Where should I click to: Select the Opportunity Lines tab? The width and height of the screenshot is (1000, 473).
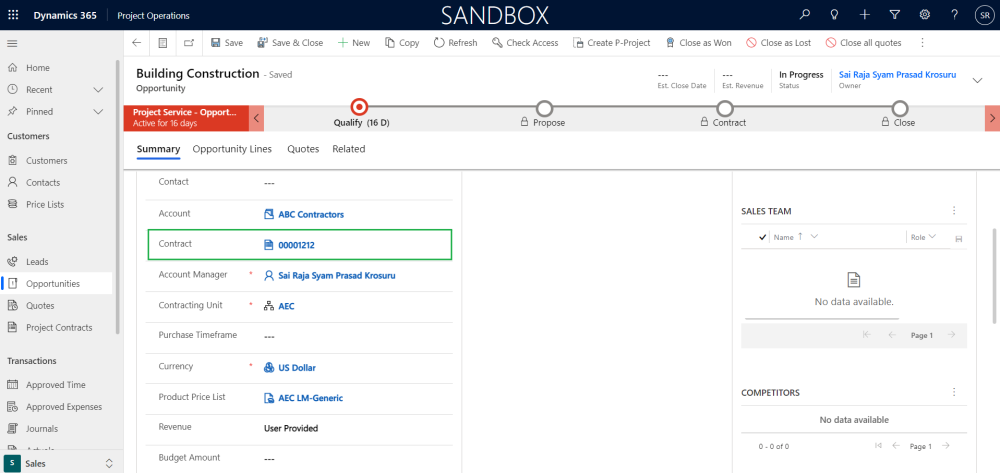[x=232, y=149]
